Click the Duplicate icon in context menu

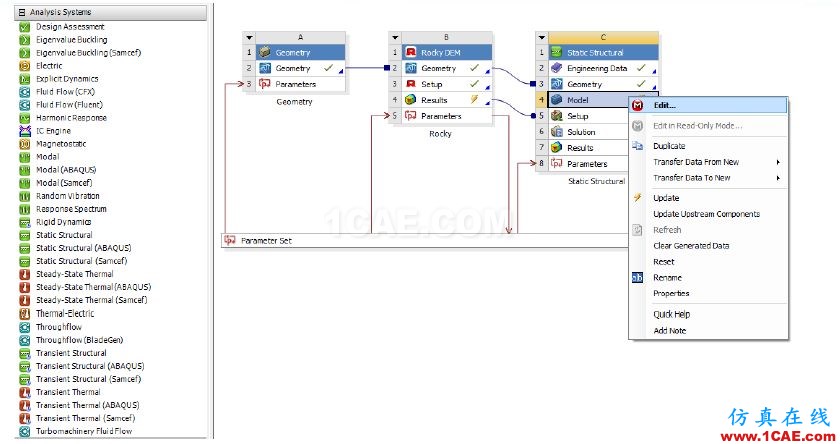click(x=637, y=146)
